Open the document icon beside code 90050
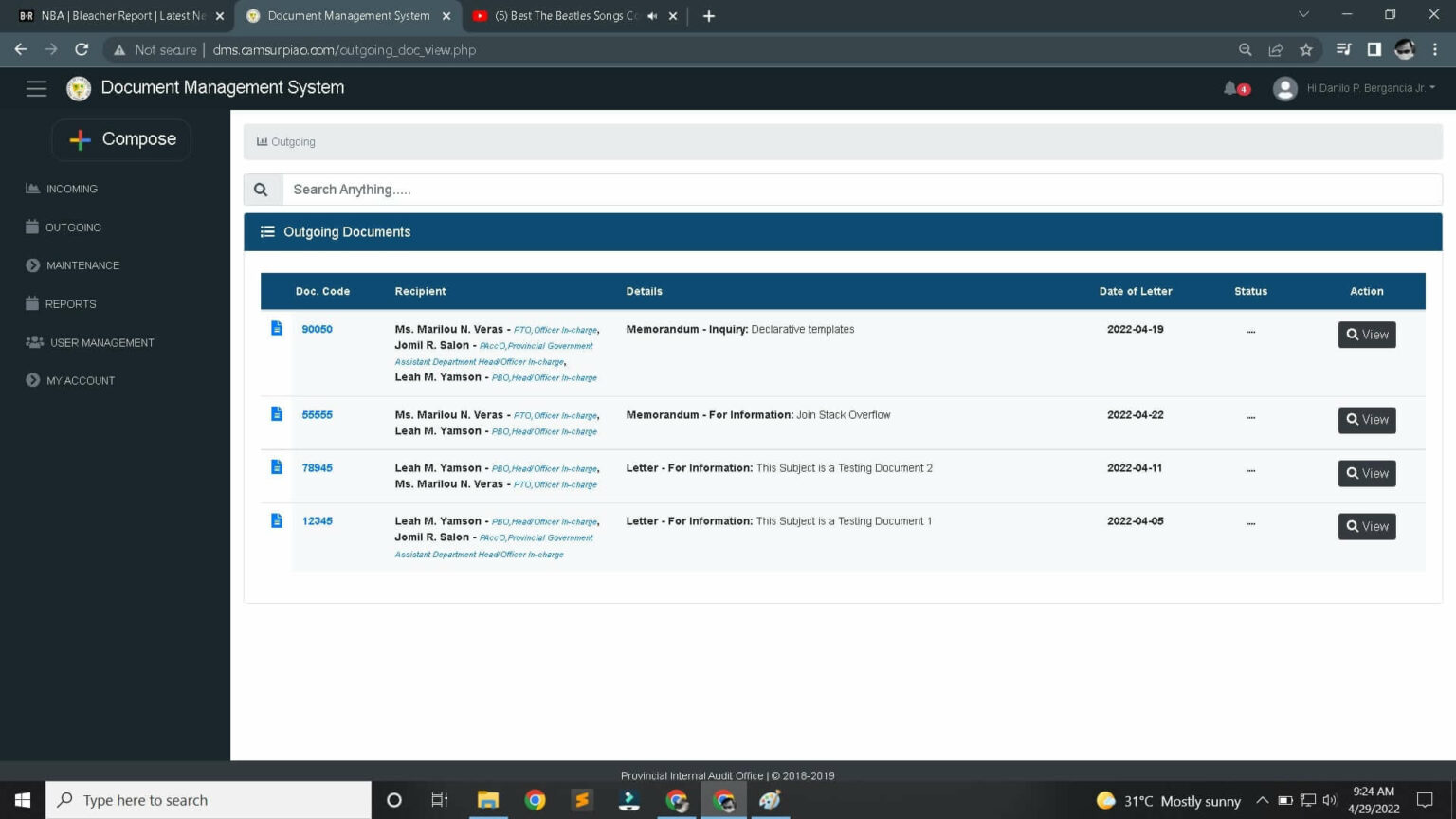This screenshot has height=819, width=1456. click(276, 328)
